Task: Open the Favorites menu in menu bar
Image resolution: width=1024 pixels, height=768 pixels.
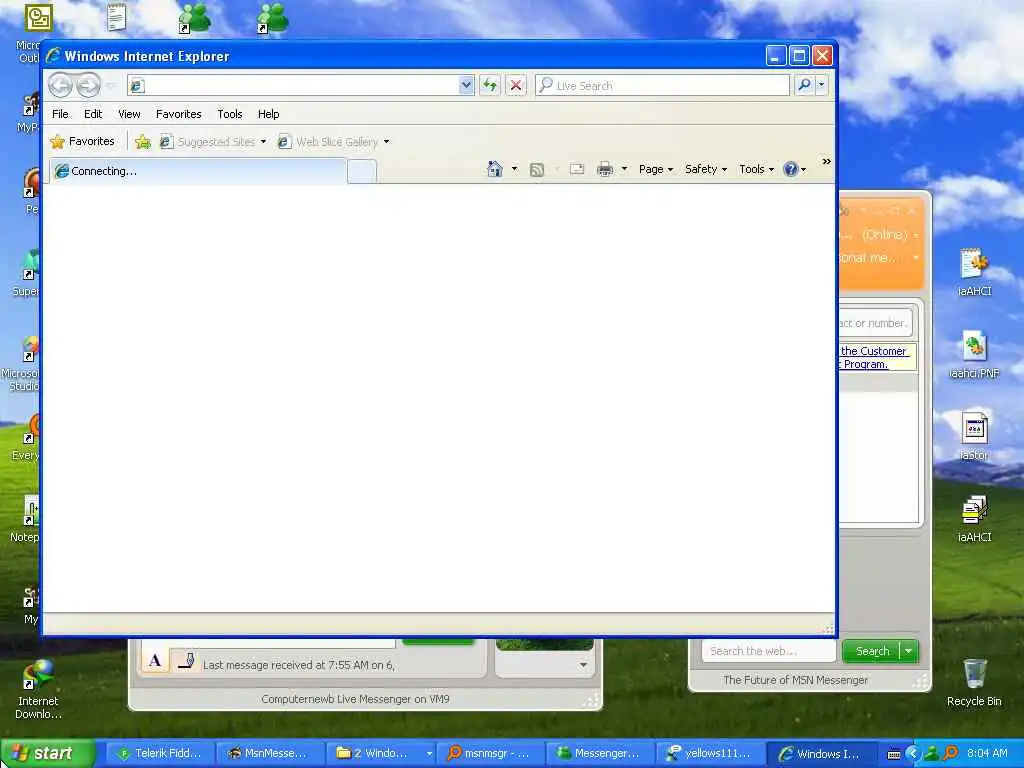Action: [178, 114]
